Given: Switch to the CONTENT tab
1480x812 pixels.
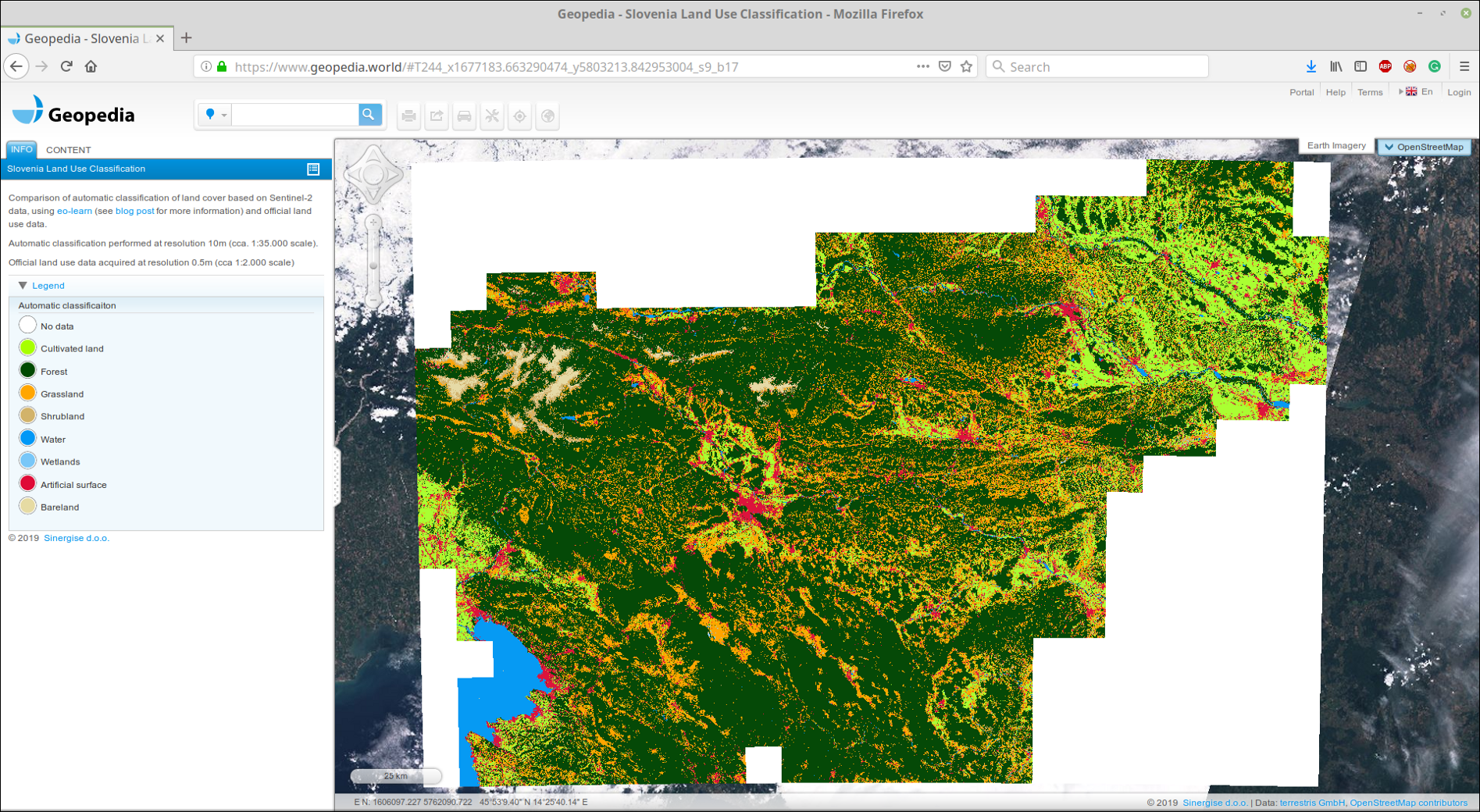Looking at the screenshot, I should click(69, 150).
